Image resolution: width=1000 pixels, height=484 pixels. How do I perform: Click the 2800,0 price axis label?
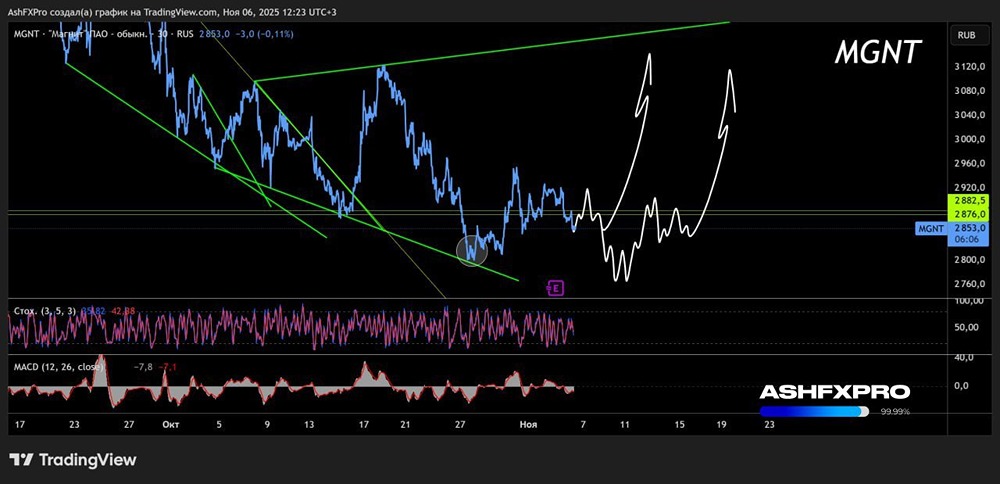pyautogui.click(x=969, y=260)
